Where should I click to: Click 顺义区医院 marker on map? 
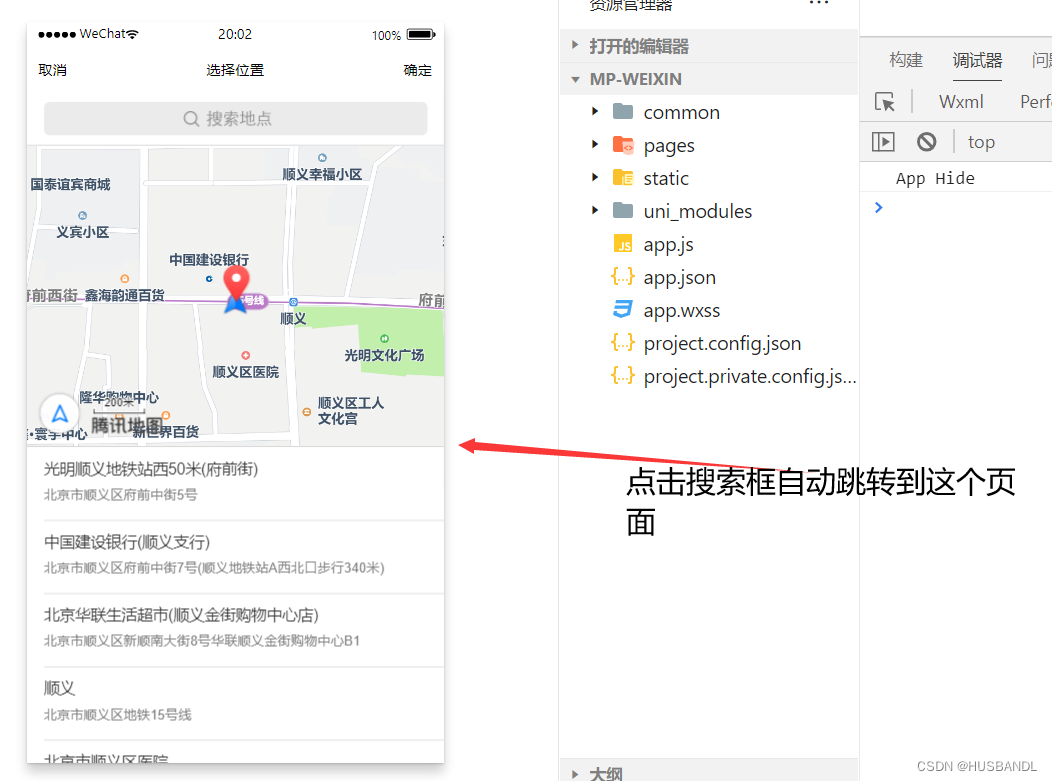(x=246, y=356)
